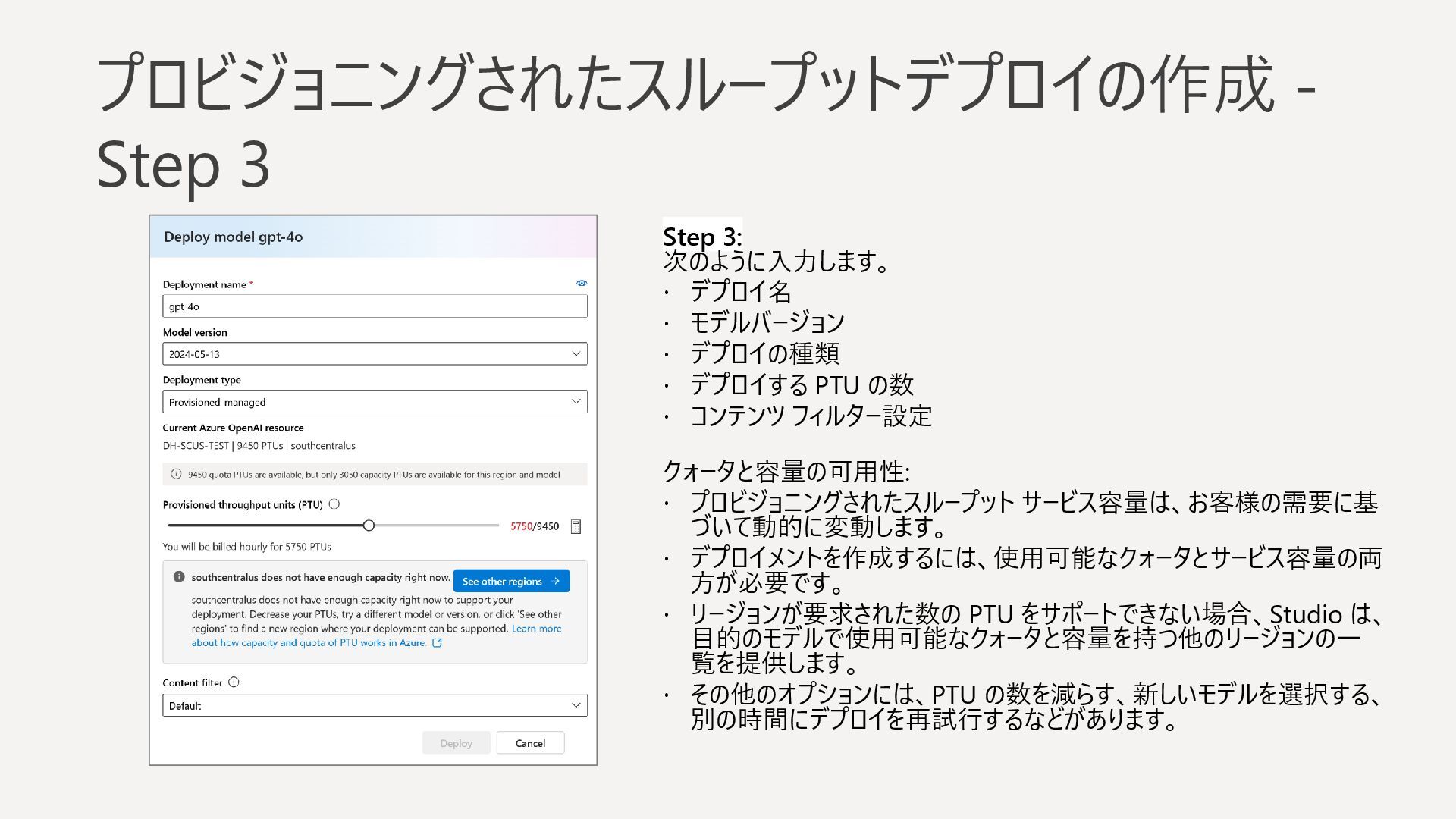Click the Deployment name text field
This screenshot has width=1456, height=819.
point(375,306)
